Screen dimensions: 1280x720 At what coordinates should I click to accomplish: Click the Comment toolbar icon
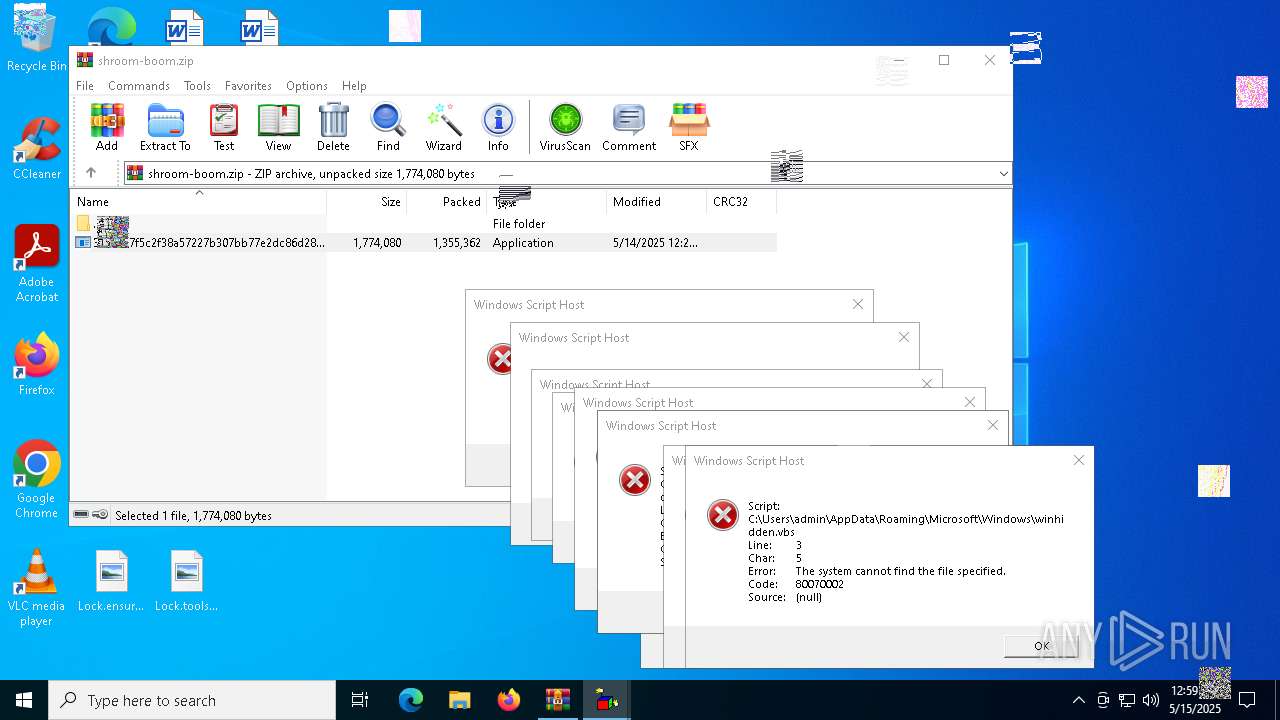629,127
